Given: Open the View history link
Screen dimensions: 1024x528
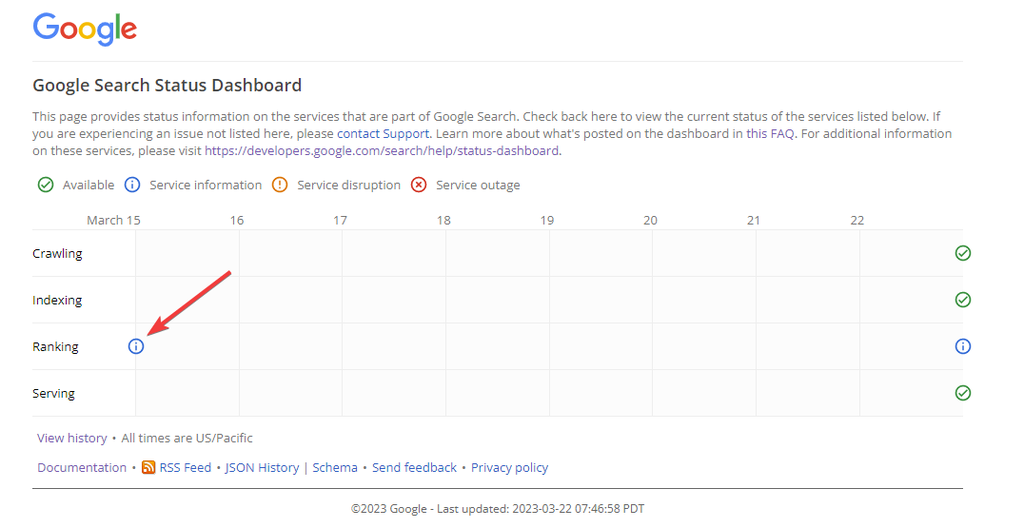Looking at the screenshot, I should pos(72,438).
